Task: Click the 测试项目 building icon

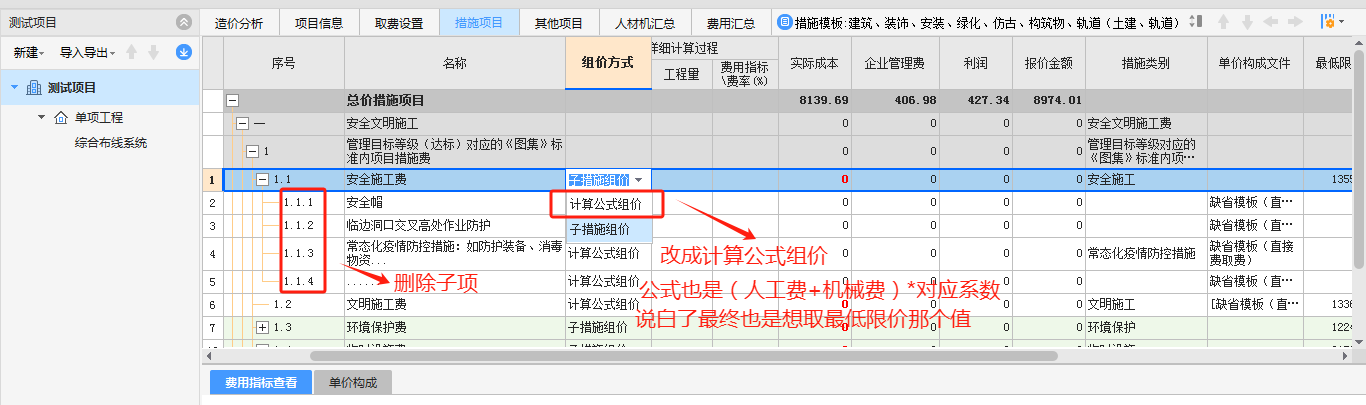Action: tap(34, 88)
